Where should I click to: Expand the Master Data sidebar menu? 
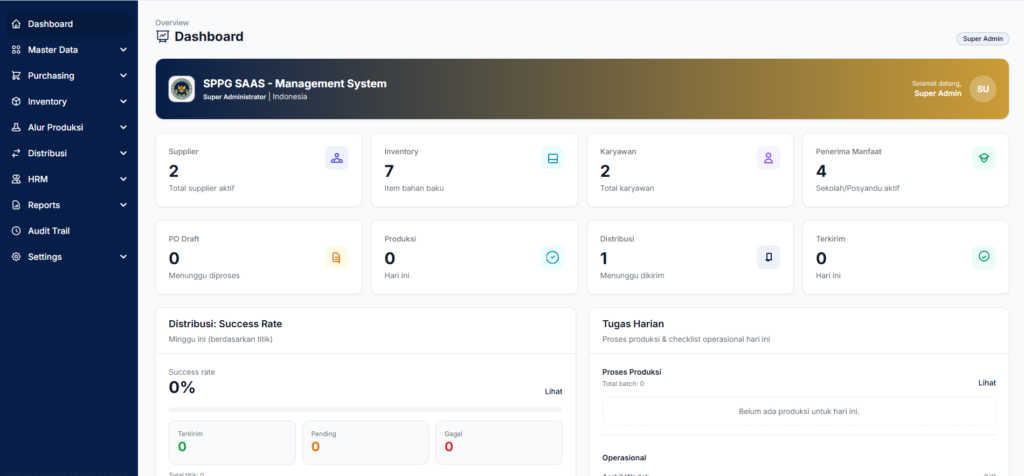(x=69, y=50)
